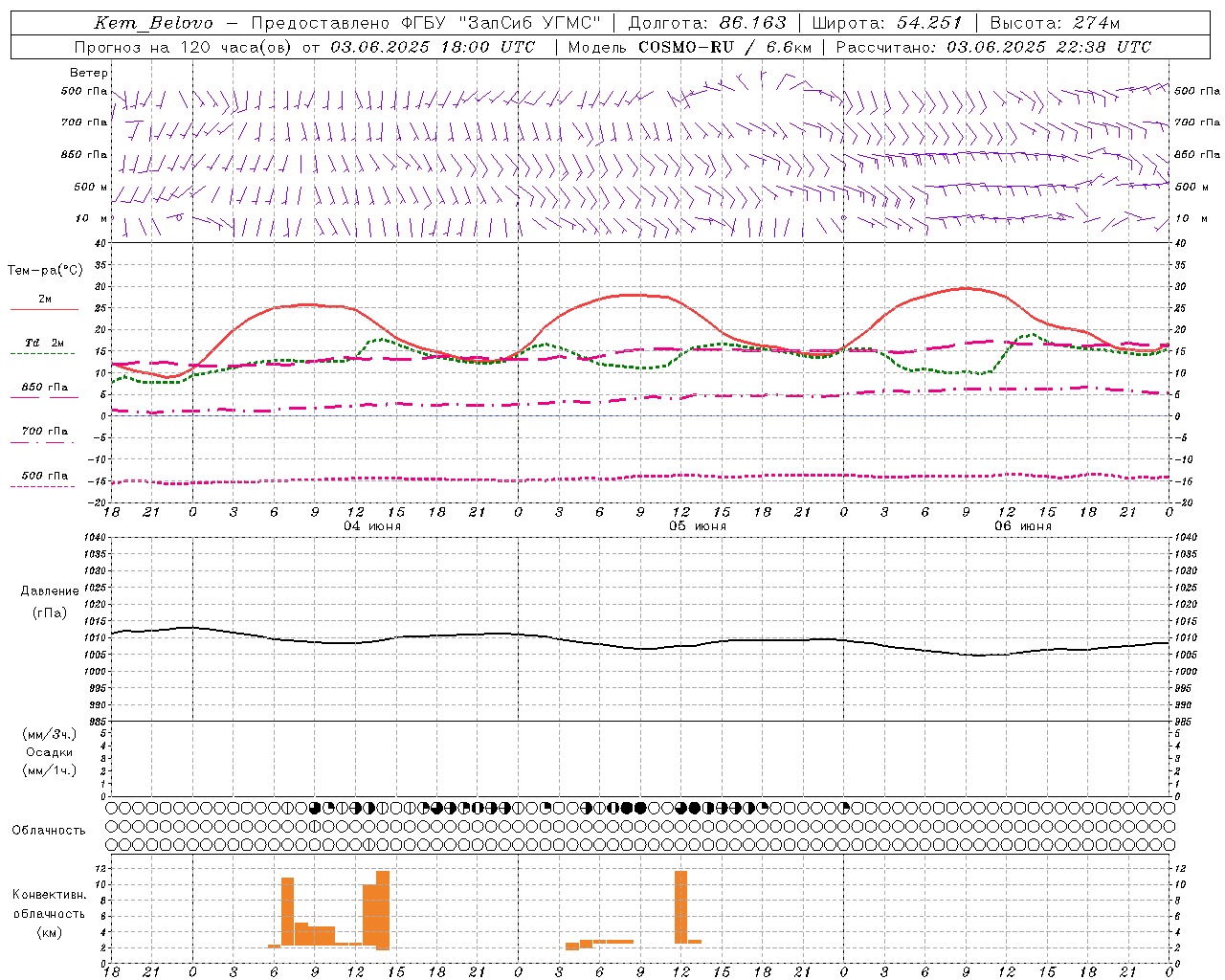Viewport: 1225px width, 980px height.
Task: Click the elevation value Высота: 274м
Action: (1055, 23)
